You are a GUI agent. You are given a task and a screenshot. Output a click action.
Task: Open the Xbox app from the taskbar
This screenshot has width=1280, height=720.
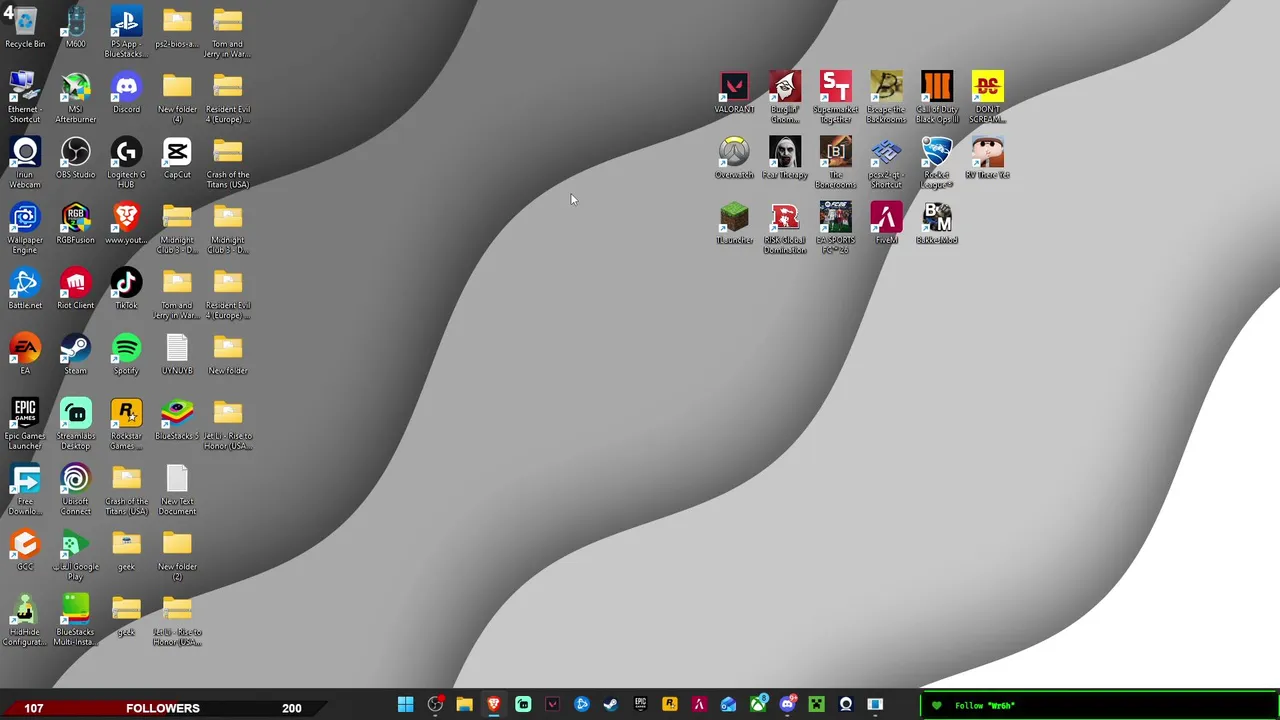pos(758,705)
